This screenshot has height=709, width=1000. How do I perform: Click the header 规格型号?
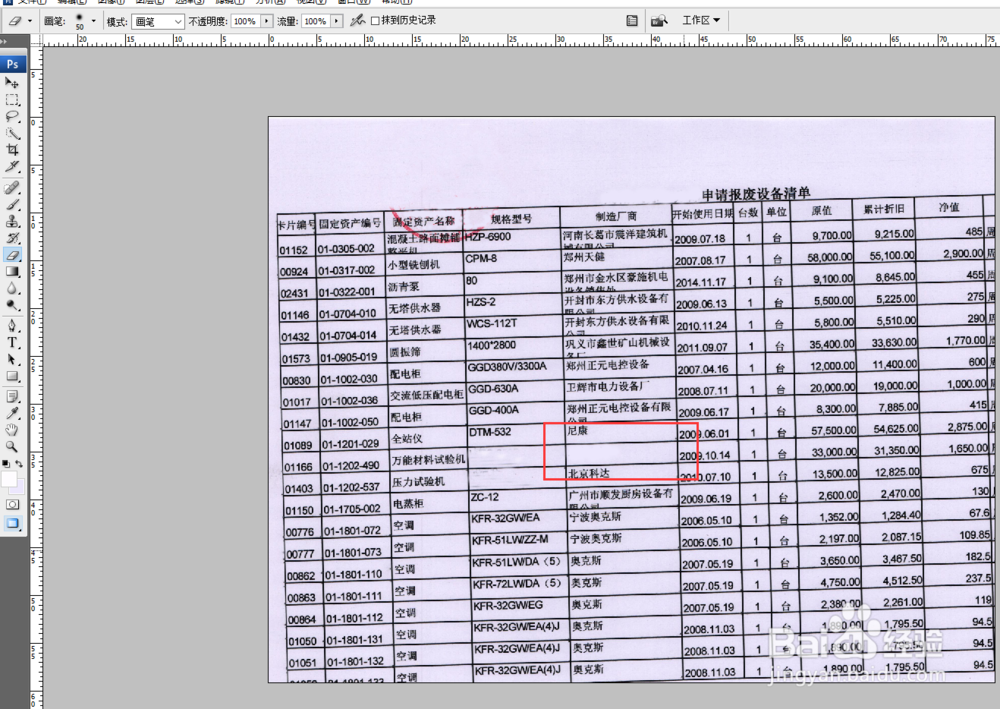click(x=511, y=219)
